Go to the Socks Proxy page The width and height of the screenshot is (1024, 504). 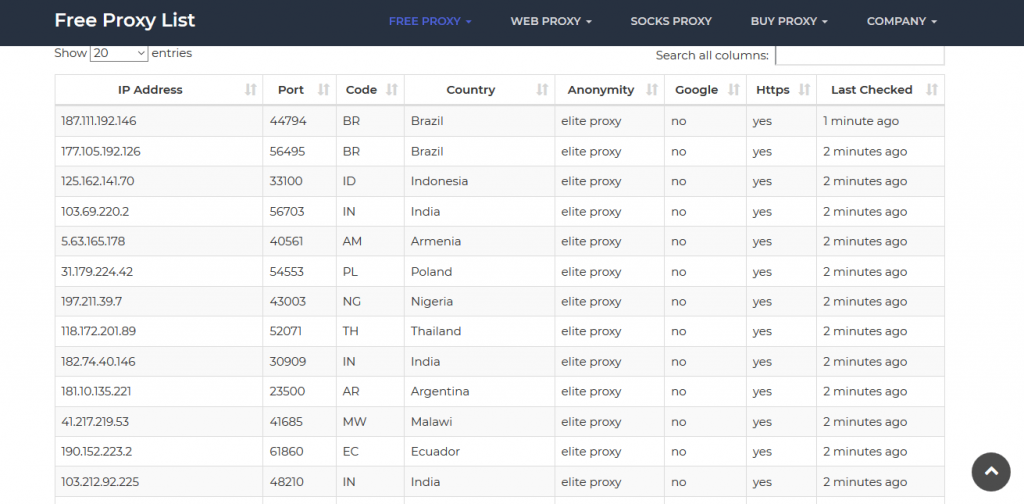[671, 21]
